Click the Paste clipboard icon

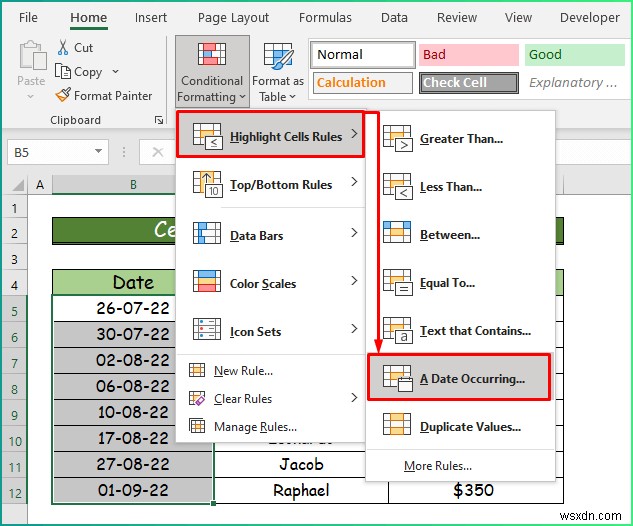31,55
